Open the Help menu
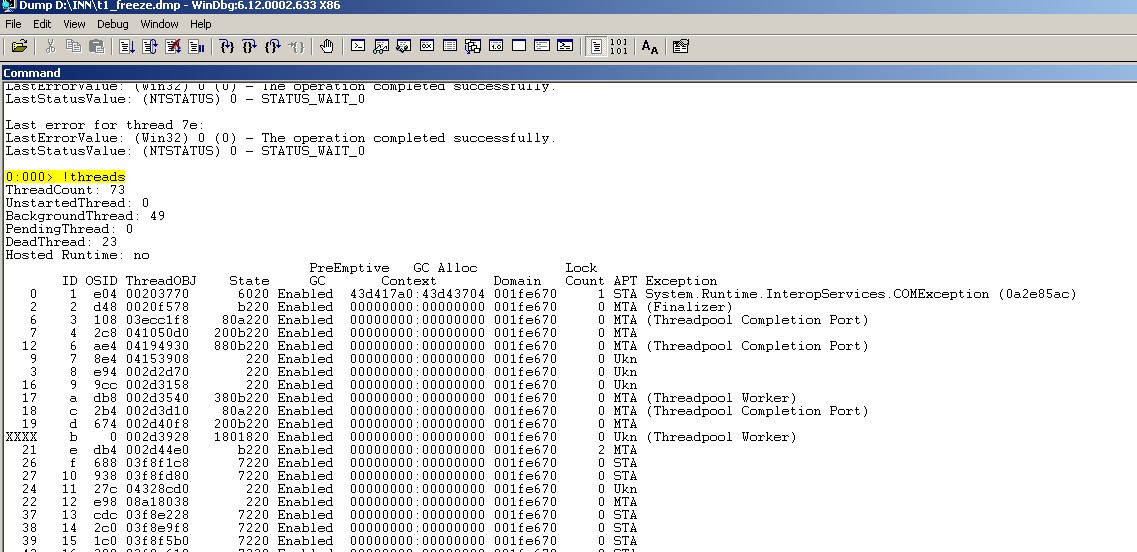1137x552 pixels. (x=200, y=24)
